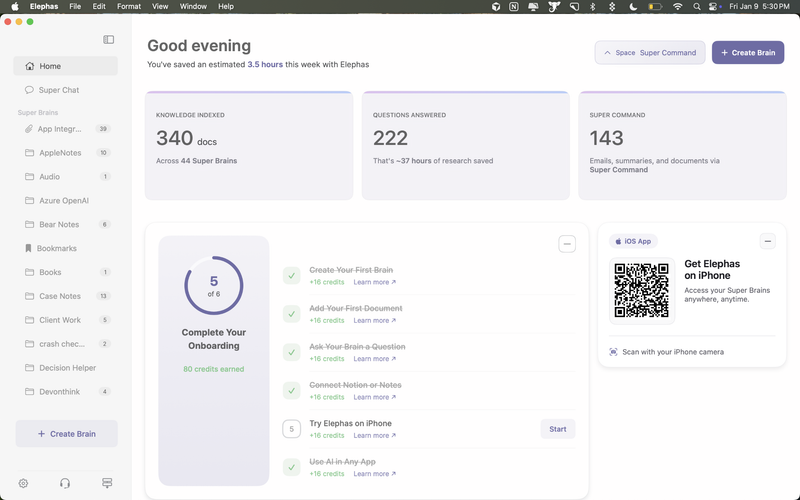Click the 3.5 hours saved text

point(265,64)
